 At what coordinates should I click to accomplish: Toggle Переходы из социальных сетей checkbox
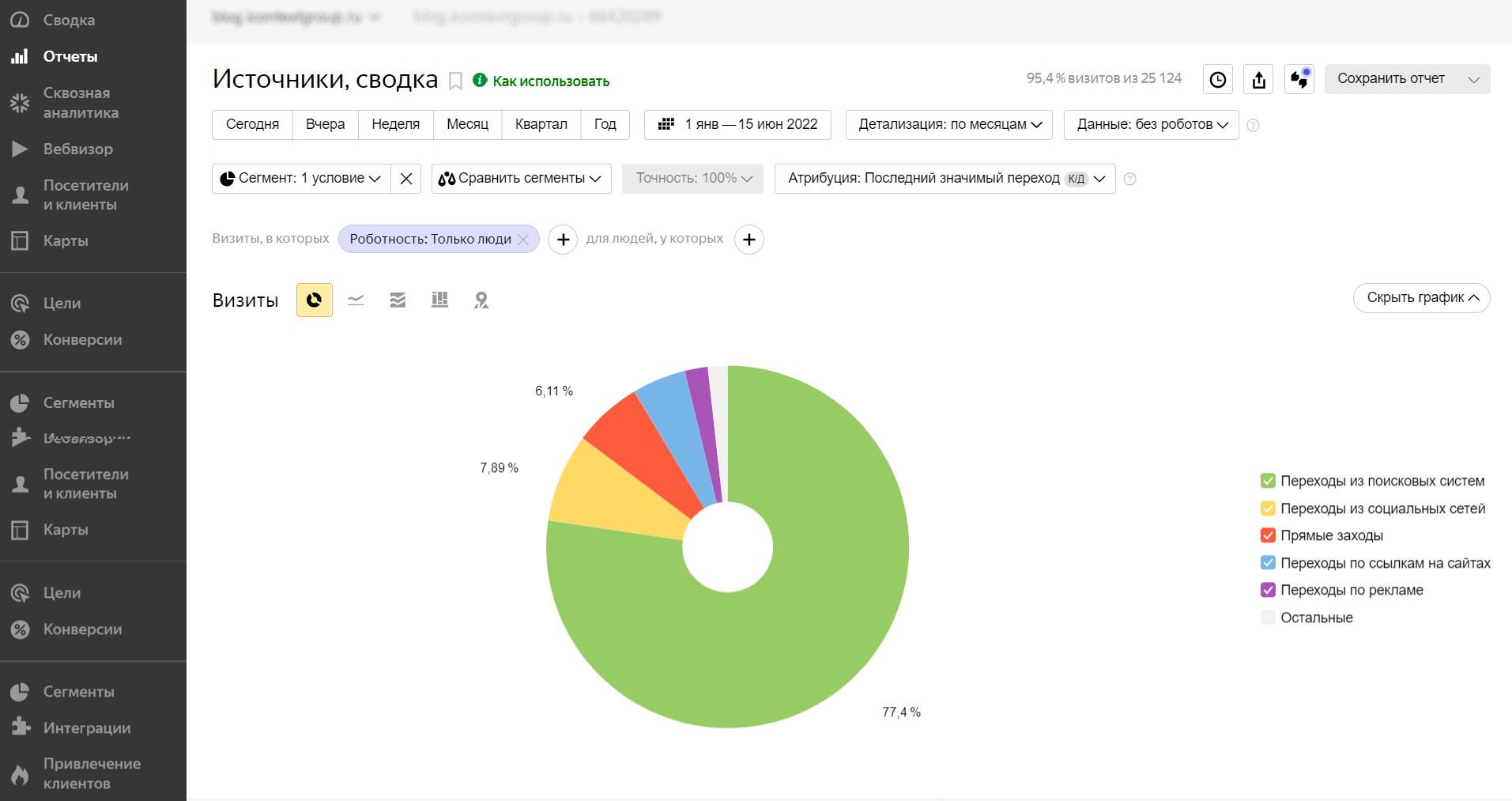[1268, 508]
